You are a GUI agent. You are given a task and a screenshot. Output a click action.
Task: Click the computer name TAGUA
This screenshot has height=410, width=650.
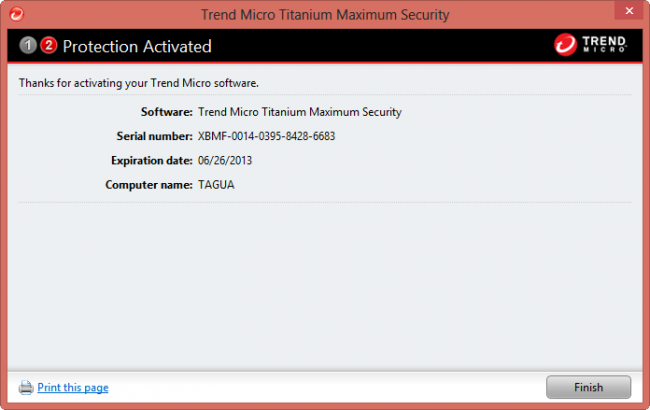coord(219,185)
